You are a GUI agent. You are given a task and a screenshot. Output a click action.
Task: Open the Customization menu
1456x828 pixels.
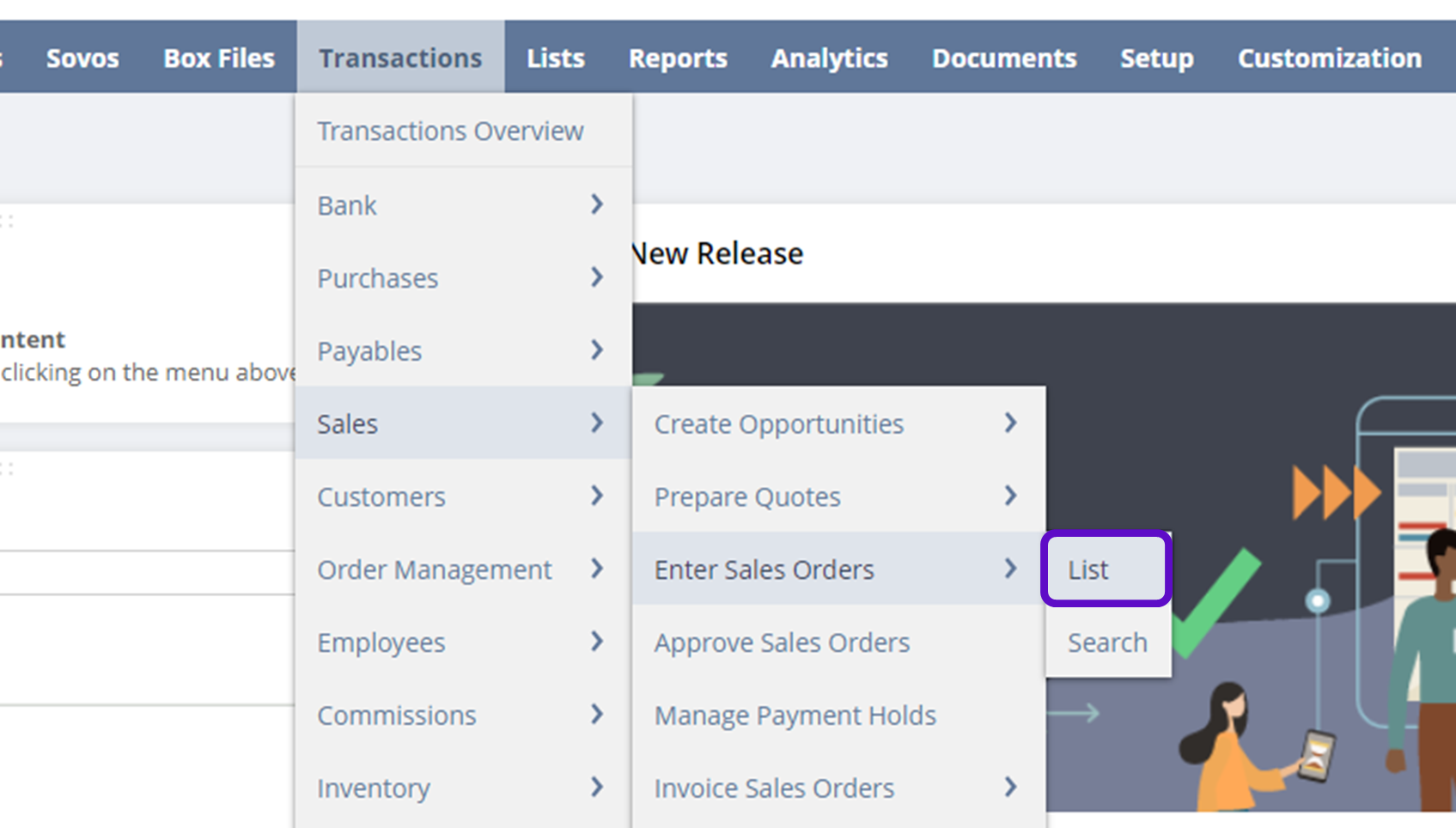click(1329, 58)
